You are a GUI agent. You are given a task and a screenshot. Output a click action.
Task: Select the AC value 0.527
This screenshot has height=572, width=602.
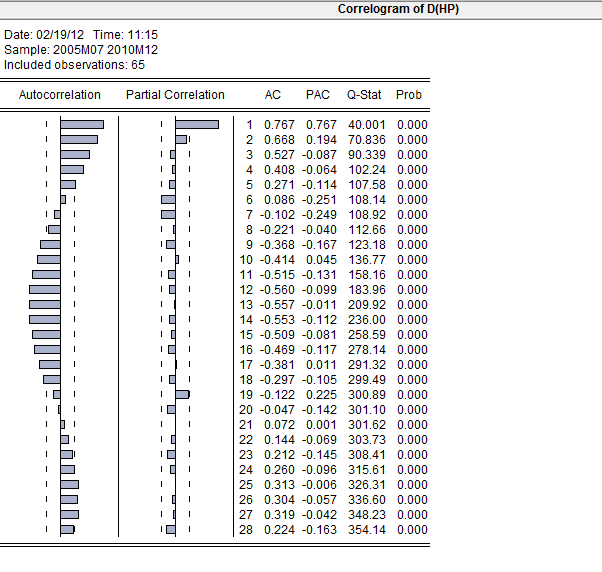279,155
